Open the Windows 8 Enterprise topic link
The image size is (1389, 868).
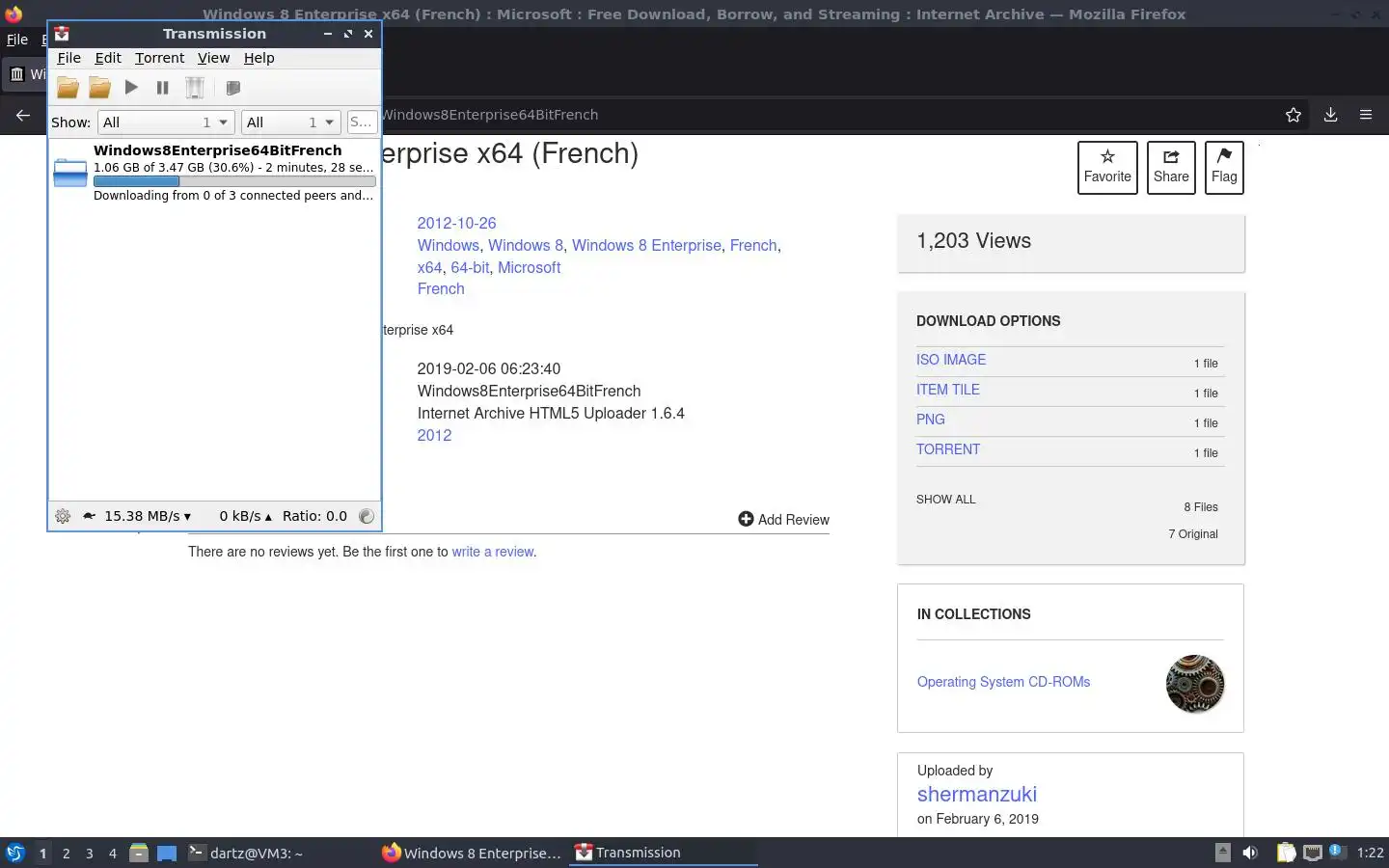coord(646,245)
